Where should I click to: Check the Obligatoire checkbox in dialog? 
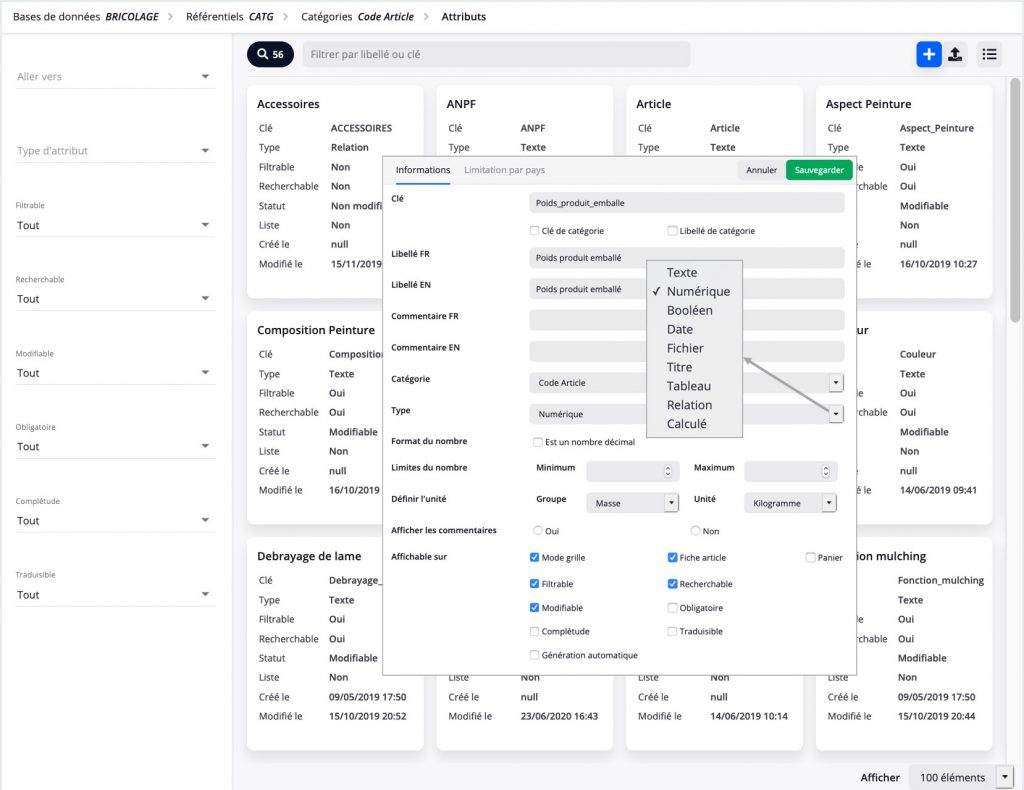[672, 608]
